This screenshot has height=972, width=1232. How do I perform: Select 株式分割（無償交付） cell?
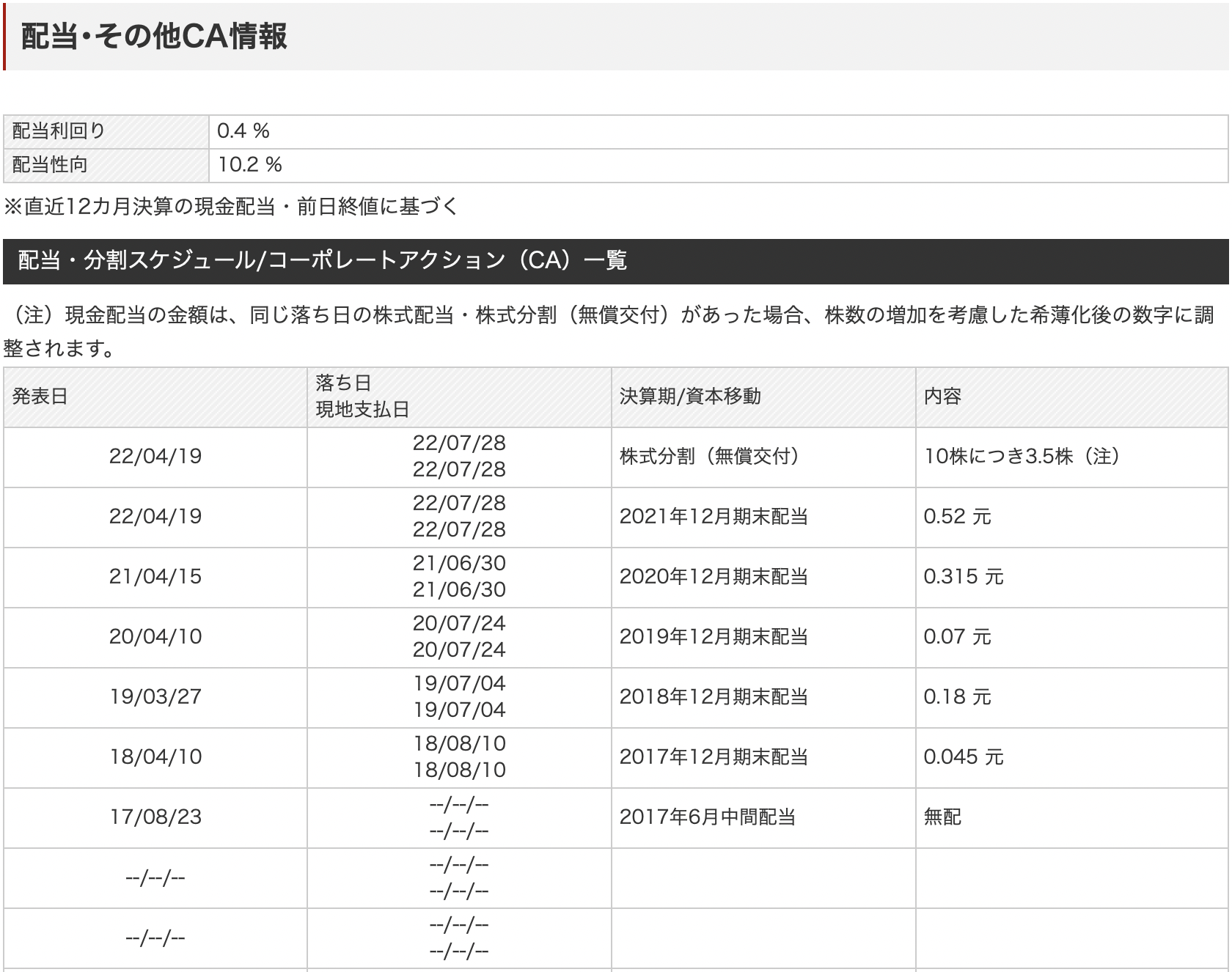pos(763,457)
